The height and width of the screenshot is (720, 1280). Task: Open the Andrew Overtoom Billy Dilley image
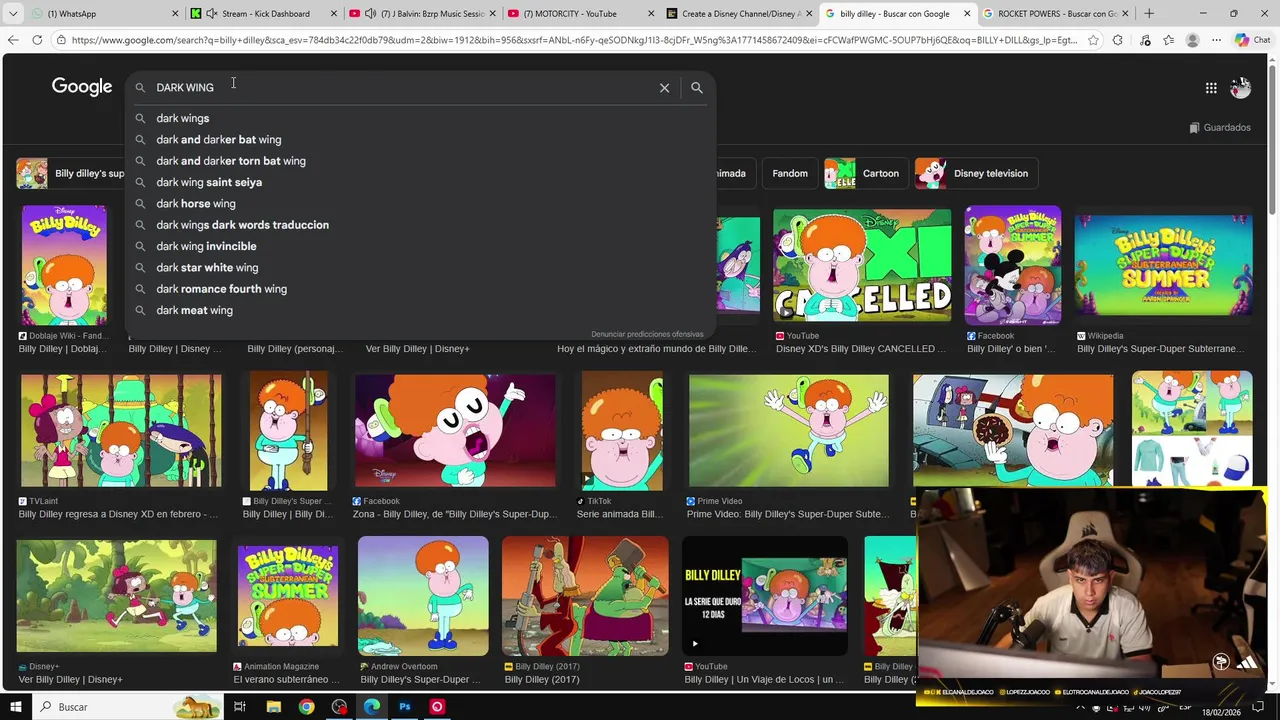[x=424, y=596]
